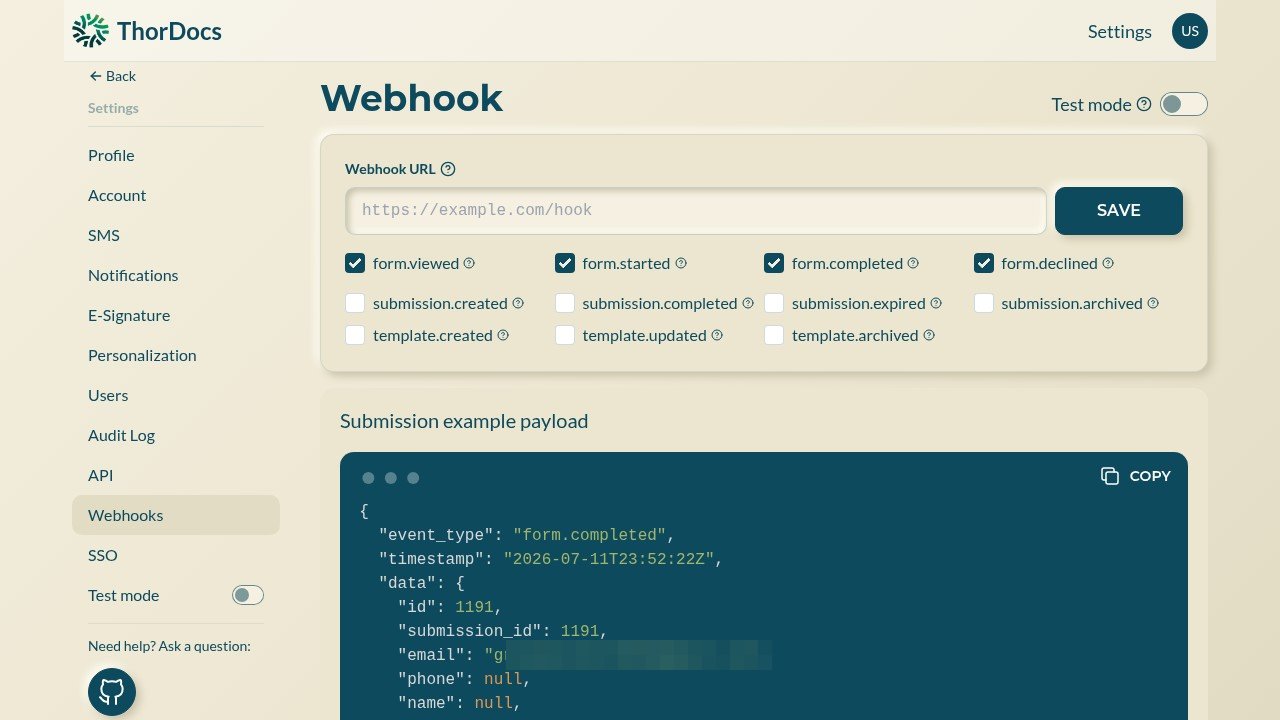Screen dimensions: 1280x720
Task: Check the submission.archived checkbox
Action: tap(984, 303)
